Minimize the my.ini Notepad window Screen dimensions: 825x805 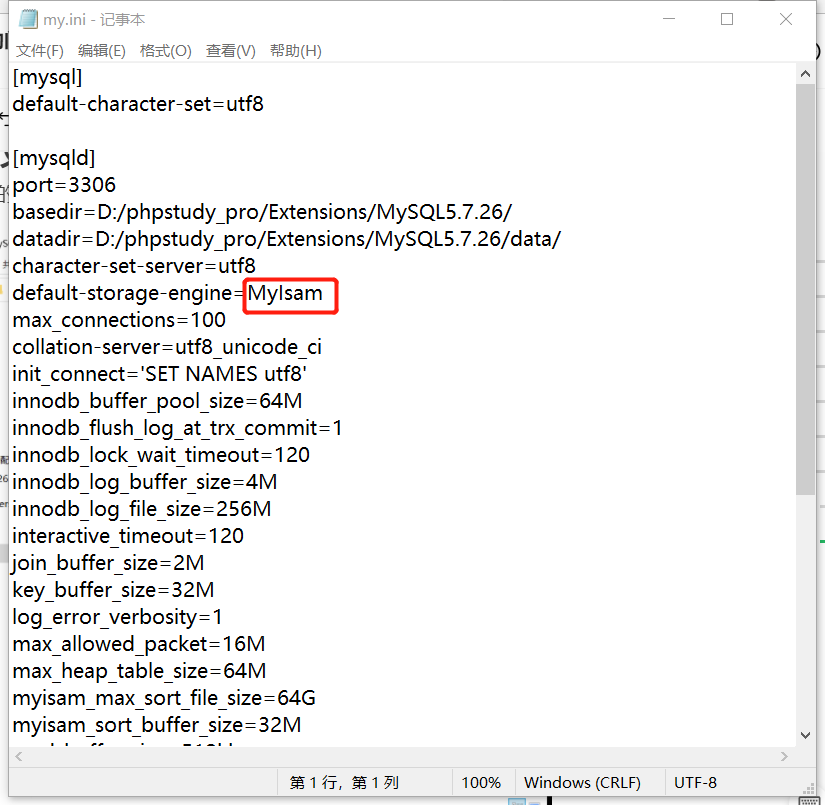tap(669, 19)
